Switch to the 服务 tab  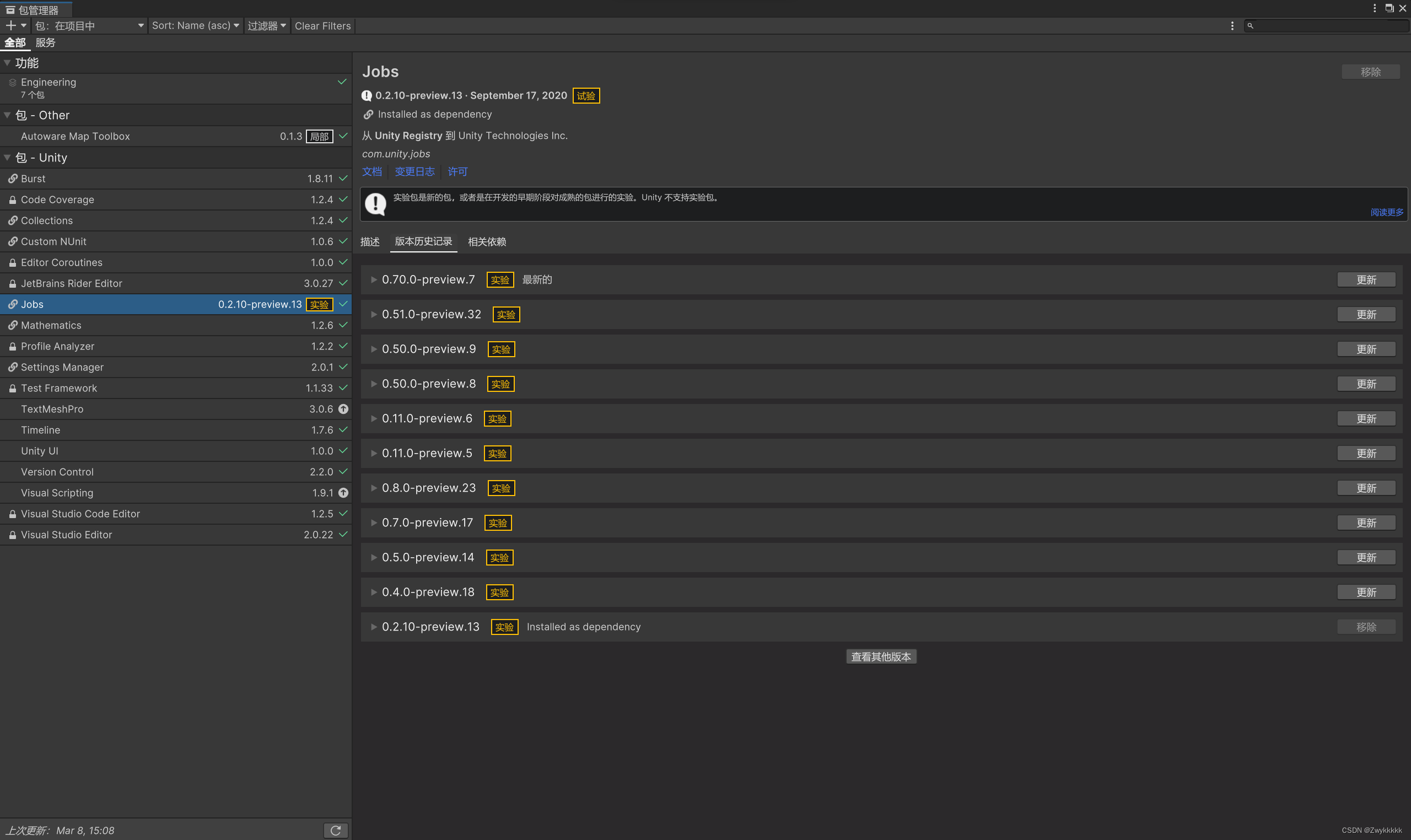(x=45, y=42)
